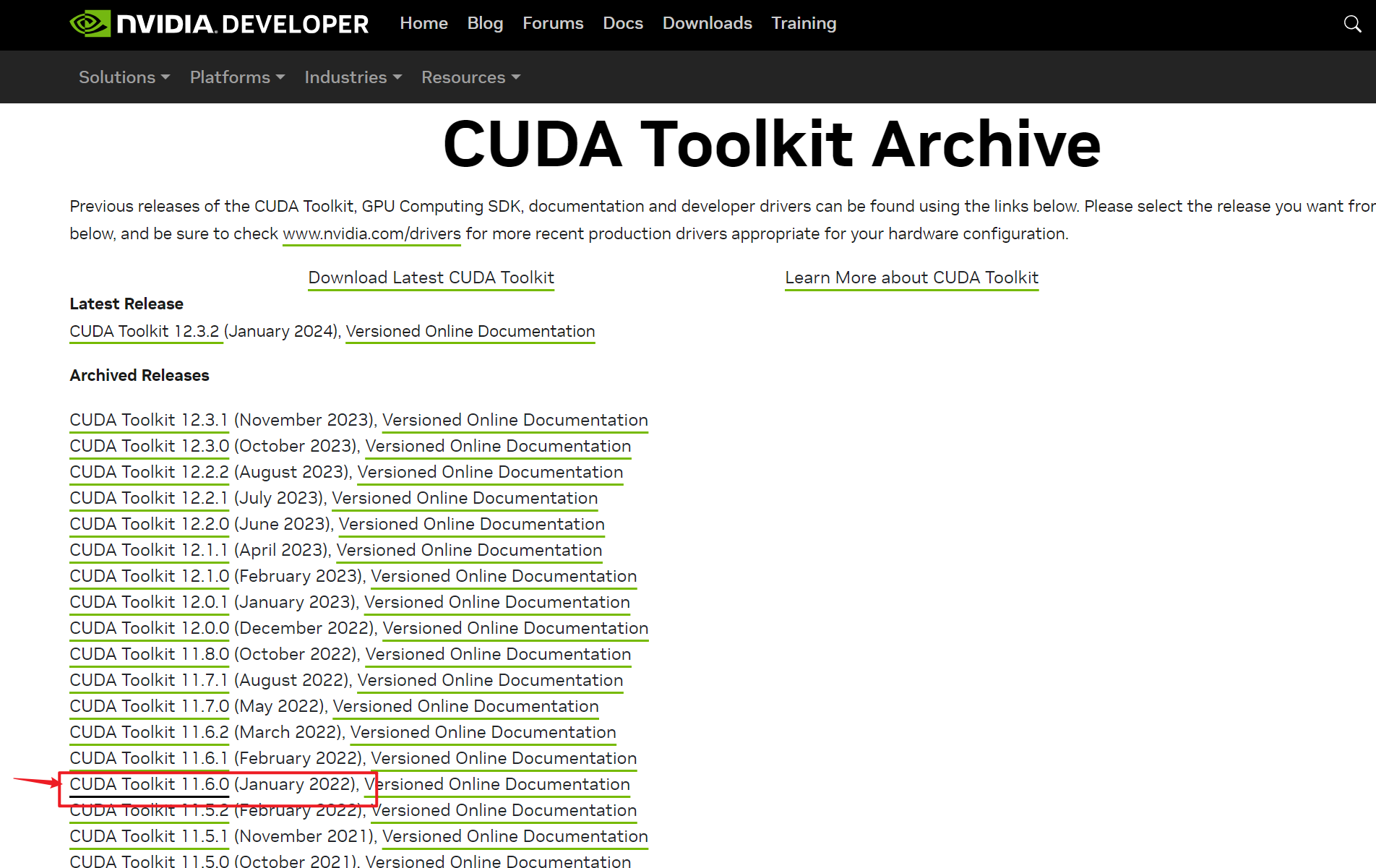
Task: Expand the Solutions dropdown
Action: point(124,77)
